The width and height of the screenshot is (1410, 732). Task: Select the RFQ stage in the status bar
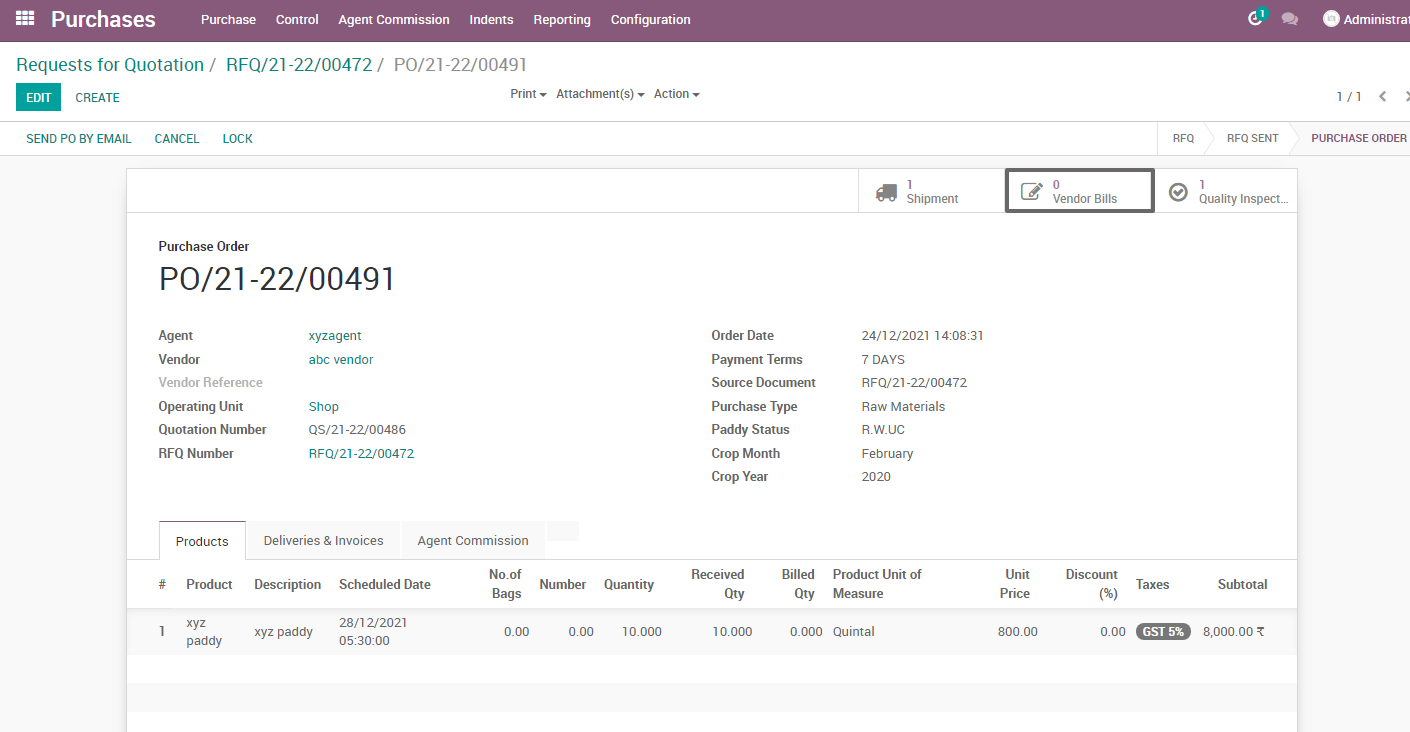click(x=1183, y=138)
